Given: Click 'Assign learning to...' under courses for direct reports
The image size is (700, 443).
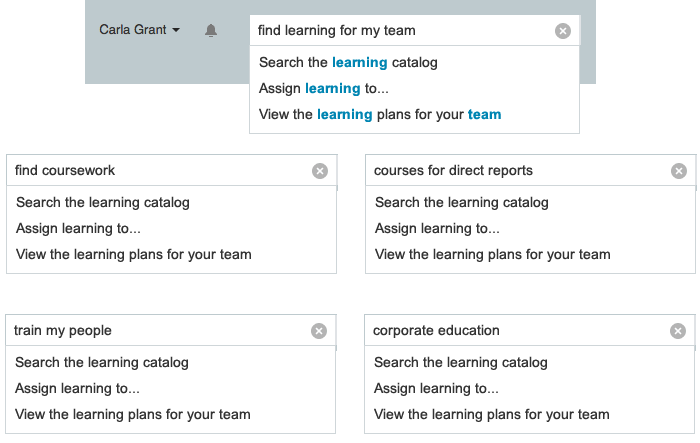Looking at the screenshot, I should (437, 228).
